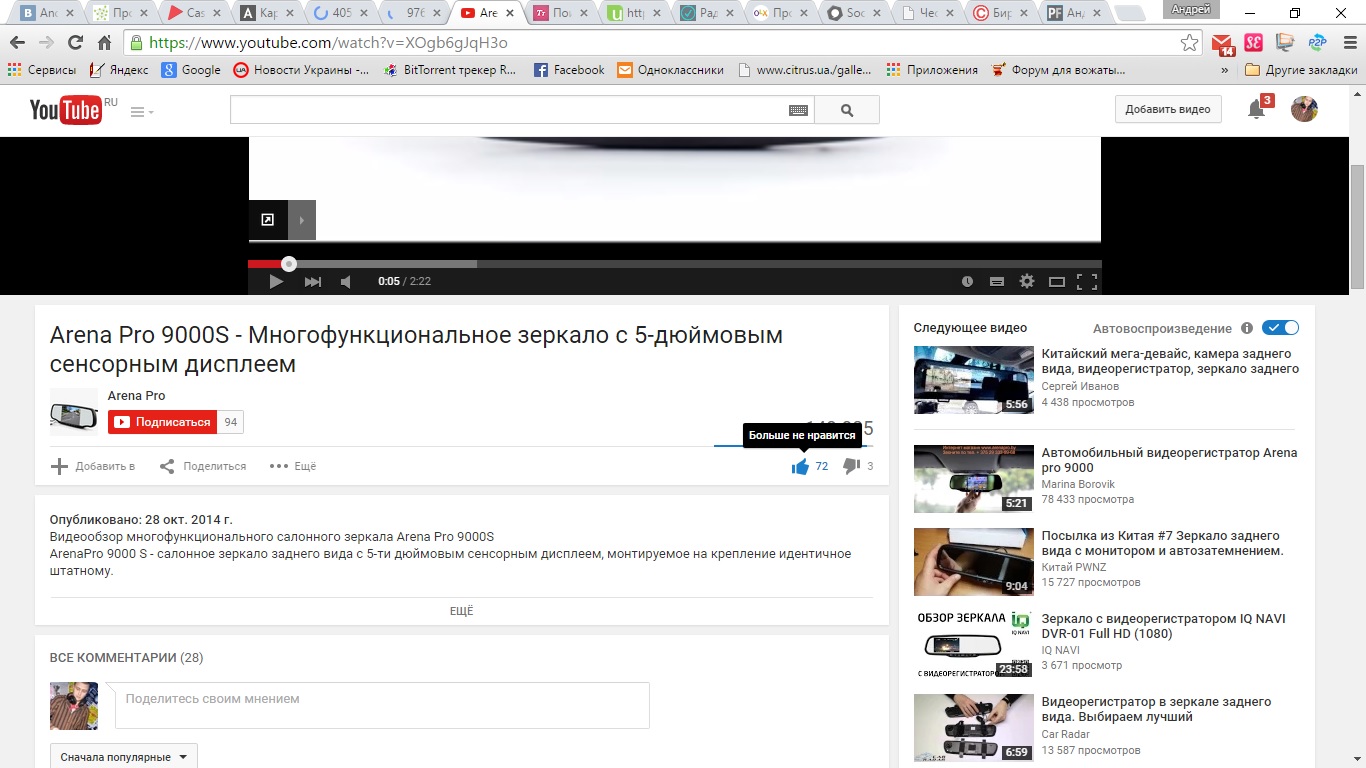Click the red playhead scrubber dot
The width and height of the screenshot is (1366, 768).
(289, 264)
